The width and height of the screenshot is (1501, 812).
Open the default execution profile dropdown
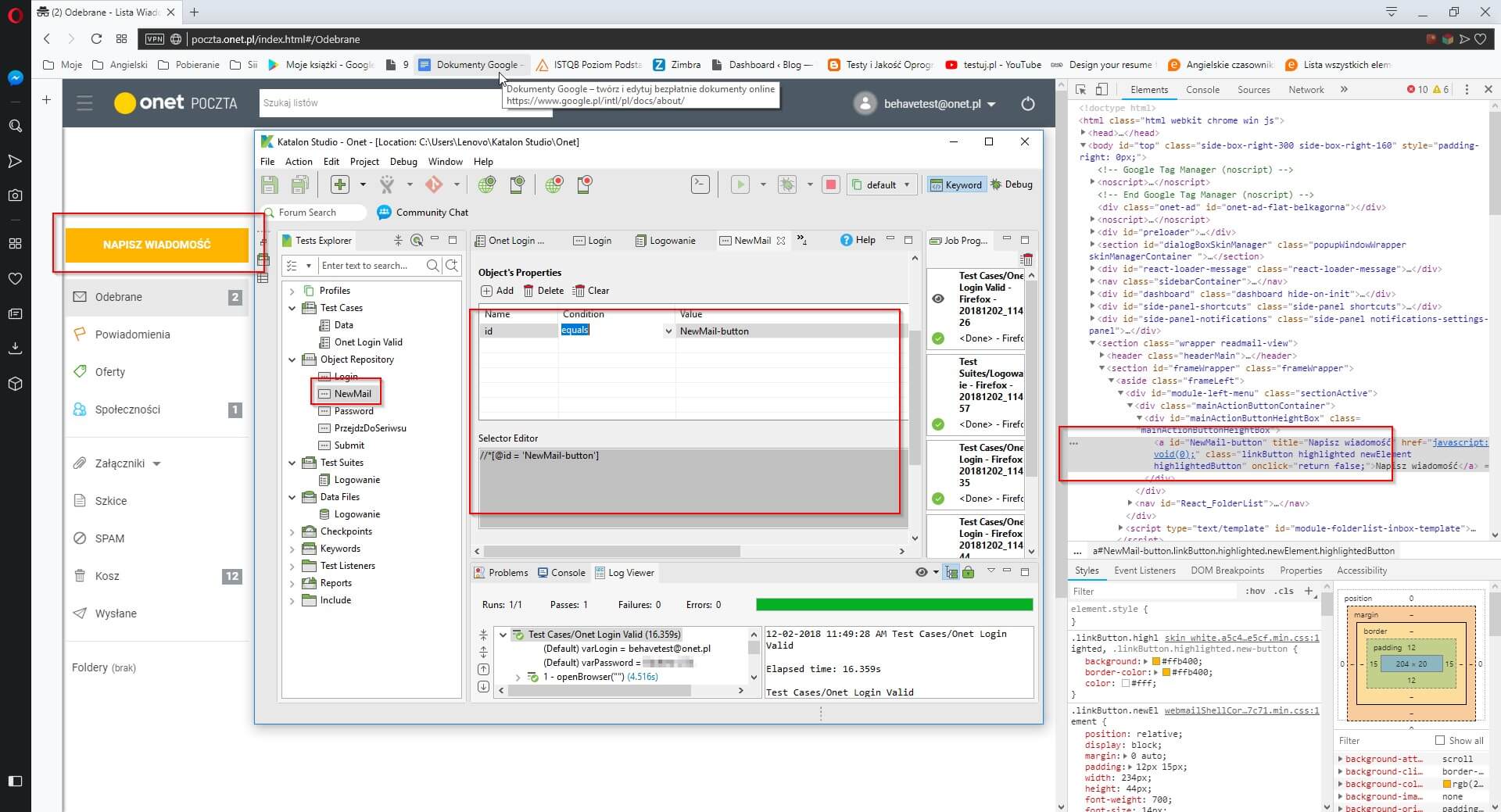882,184
